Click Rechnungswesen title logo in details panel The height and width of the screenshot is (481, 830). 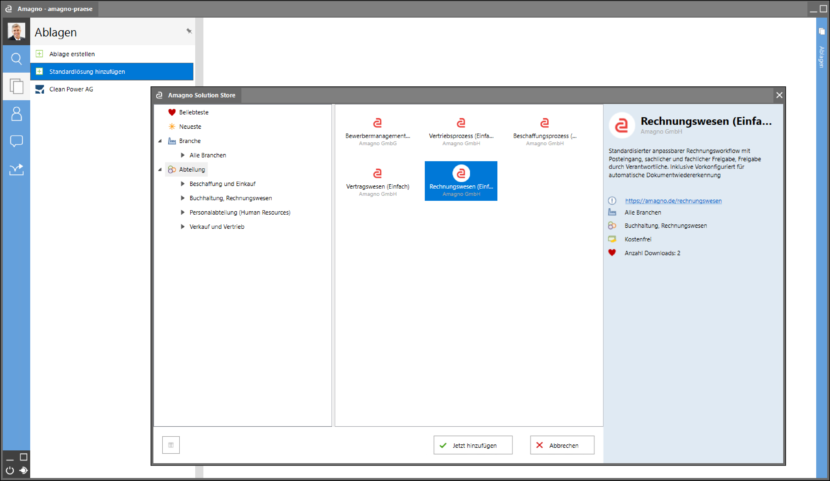tap(621, 125)
